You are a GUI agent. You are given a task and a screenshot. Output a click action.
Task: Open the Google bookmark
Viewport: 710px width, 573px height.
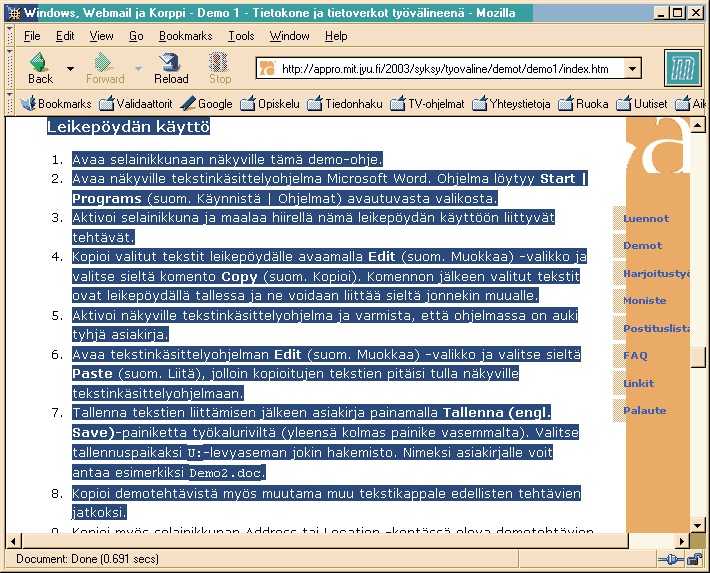pos(206,104)
